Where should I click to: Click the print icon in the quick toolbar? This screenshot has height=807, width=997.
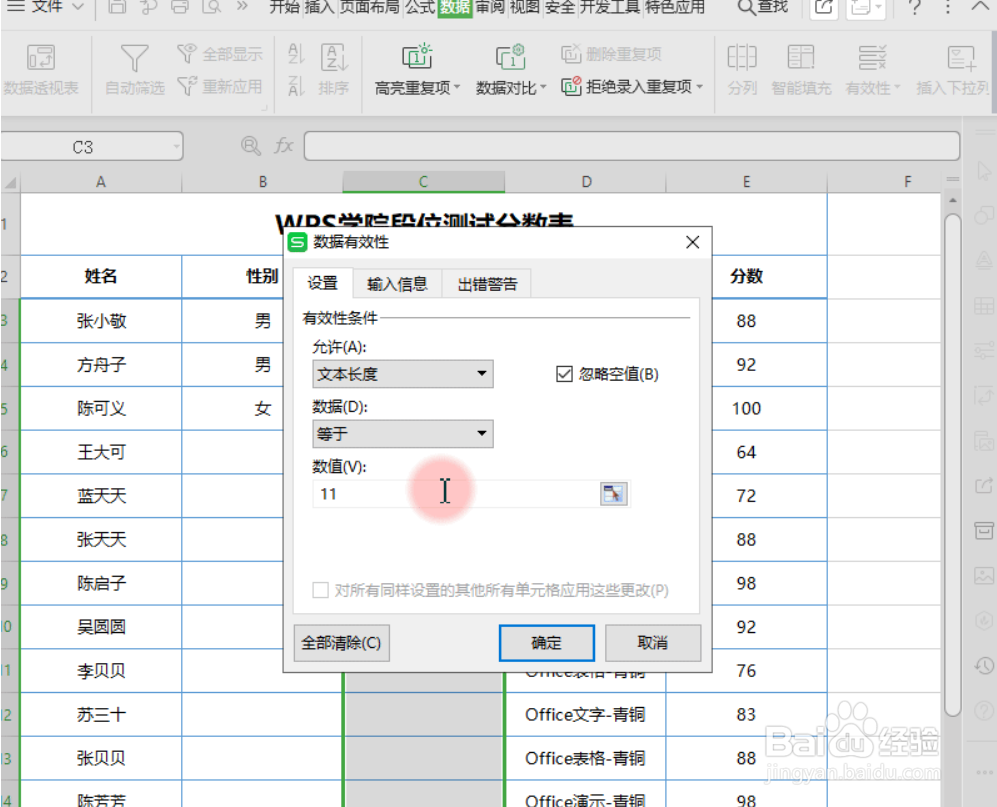click(180, 8)
